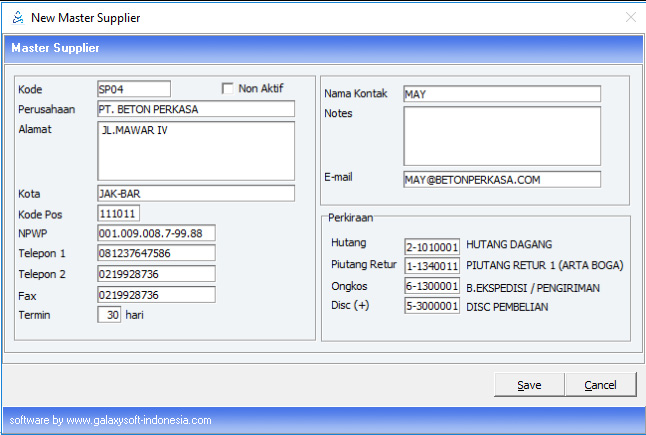Select the NPWP number field

(156, 234)
